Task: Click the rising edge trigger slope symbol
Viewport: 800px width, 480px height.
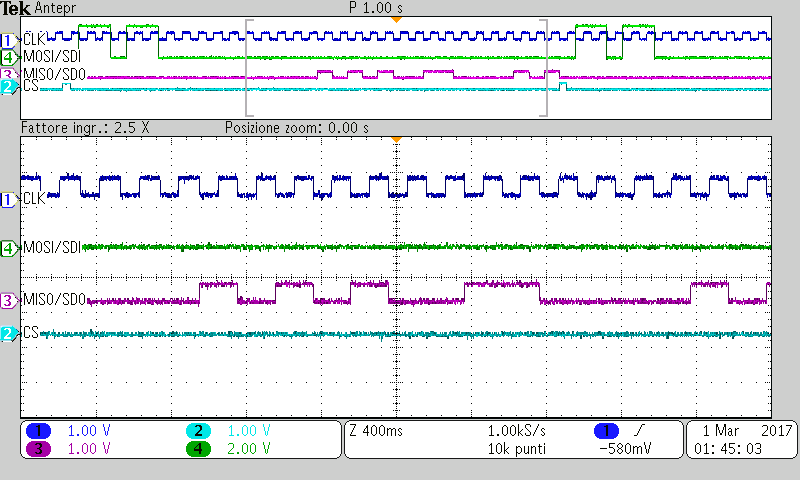Action: point(639,431)
